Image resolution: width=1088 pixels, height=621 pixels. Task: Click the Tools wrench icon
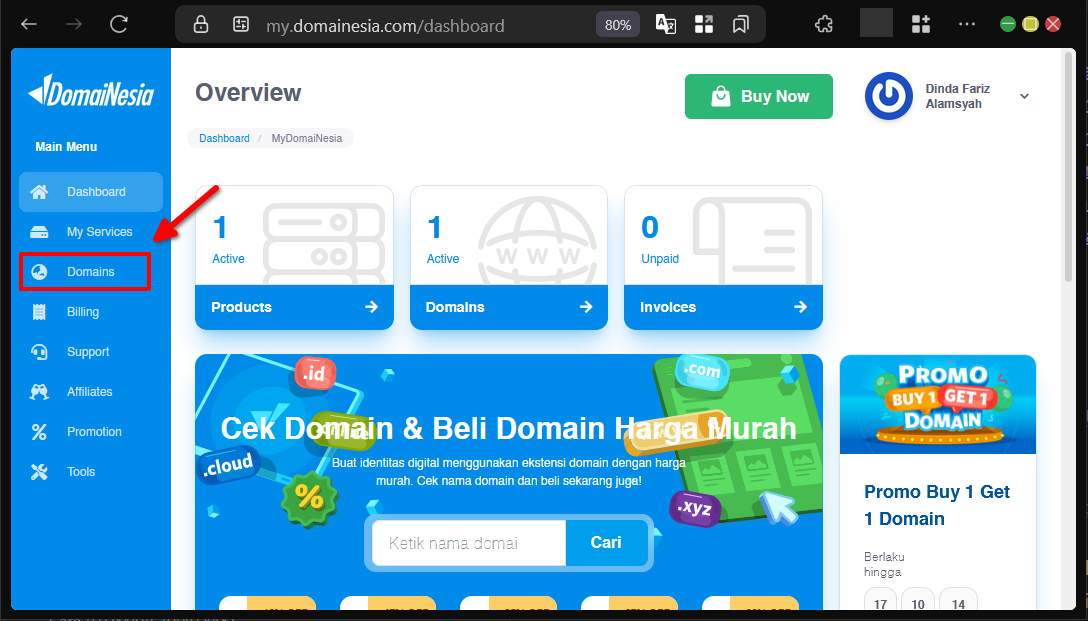[x=38, y=471]
